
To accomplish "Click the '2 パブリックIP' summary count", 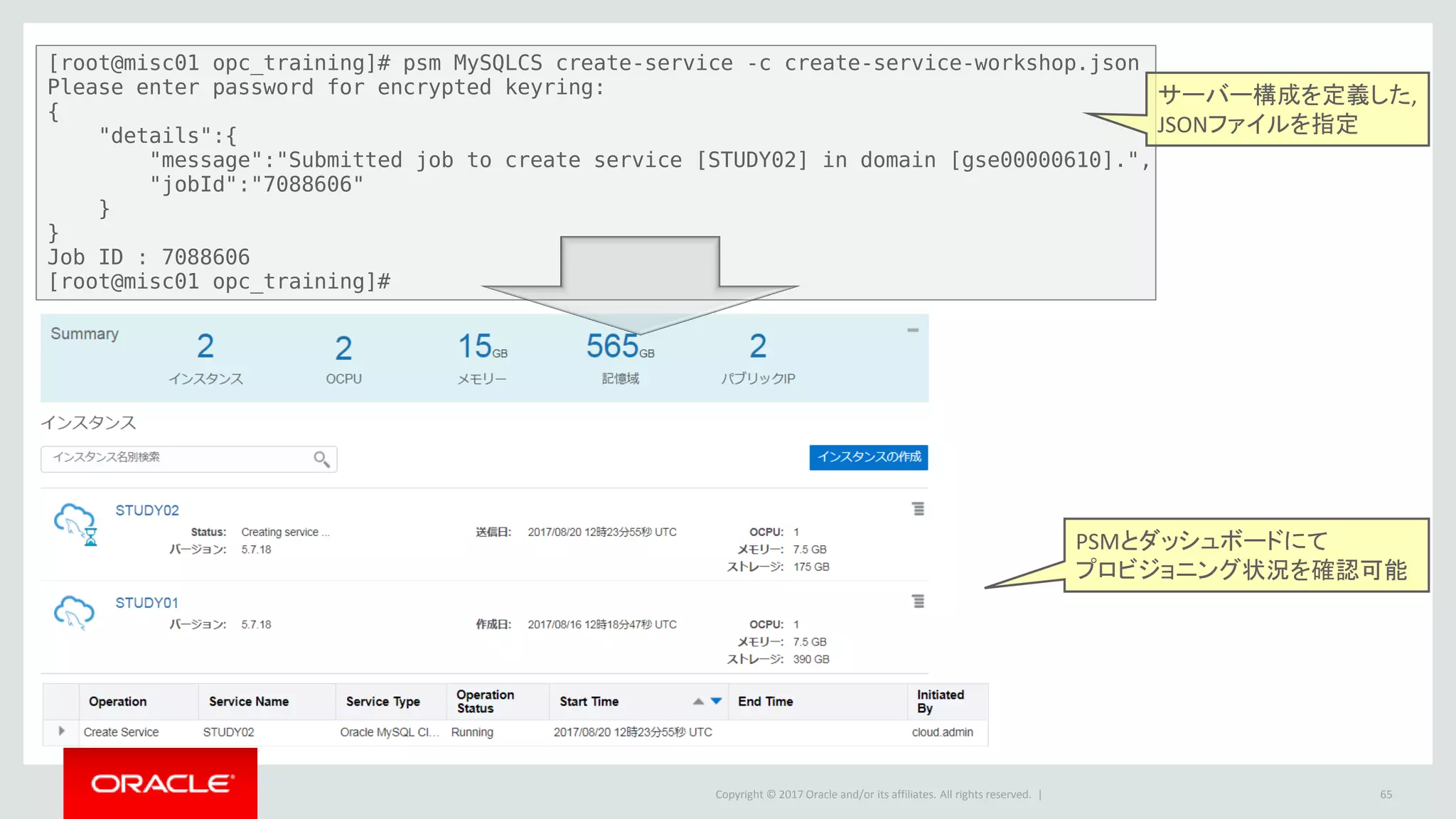I will tap(758, 358).
